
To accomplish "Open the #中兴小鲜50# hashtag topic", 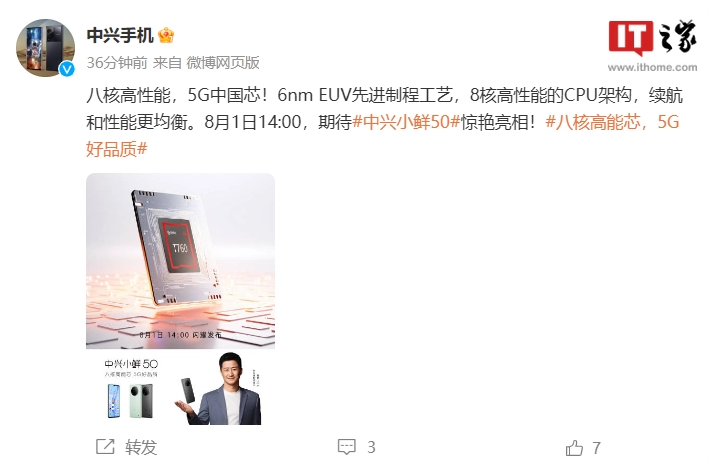I will tap(406, 122).
